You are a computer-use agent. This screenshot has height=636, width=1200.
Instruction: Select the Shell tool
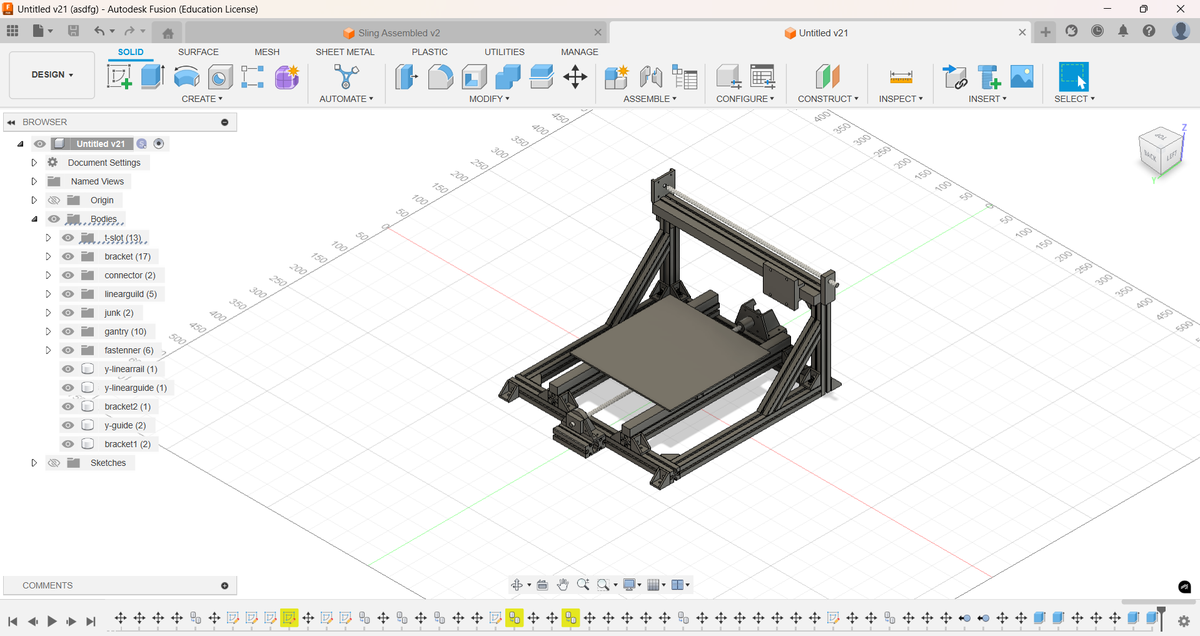point(474,77)
